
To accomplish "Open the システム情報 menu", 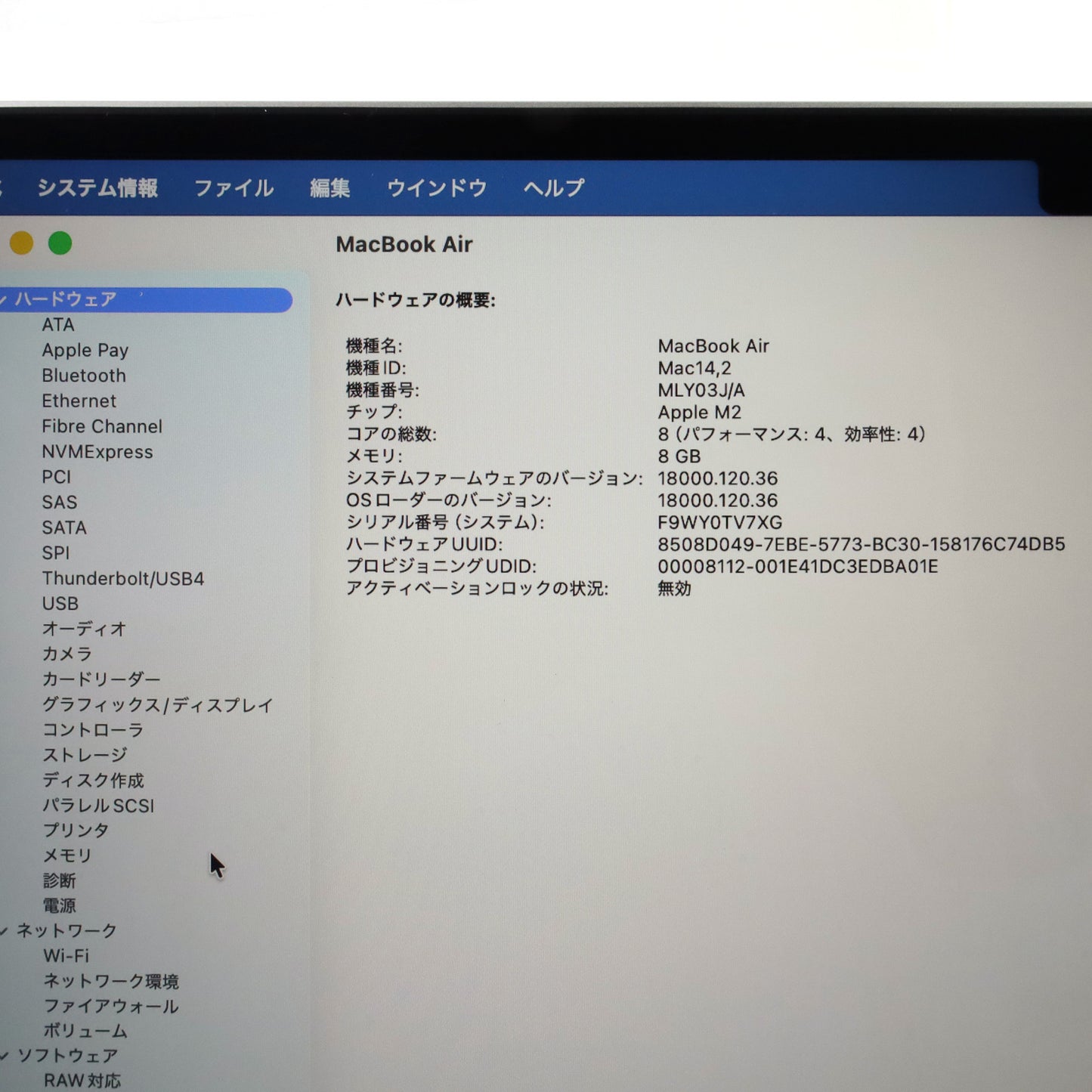I will click(97, 187).
